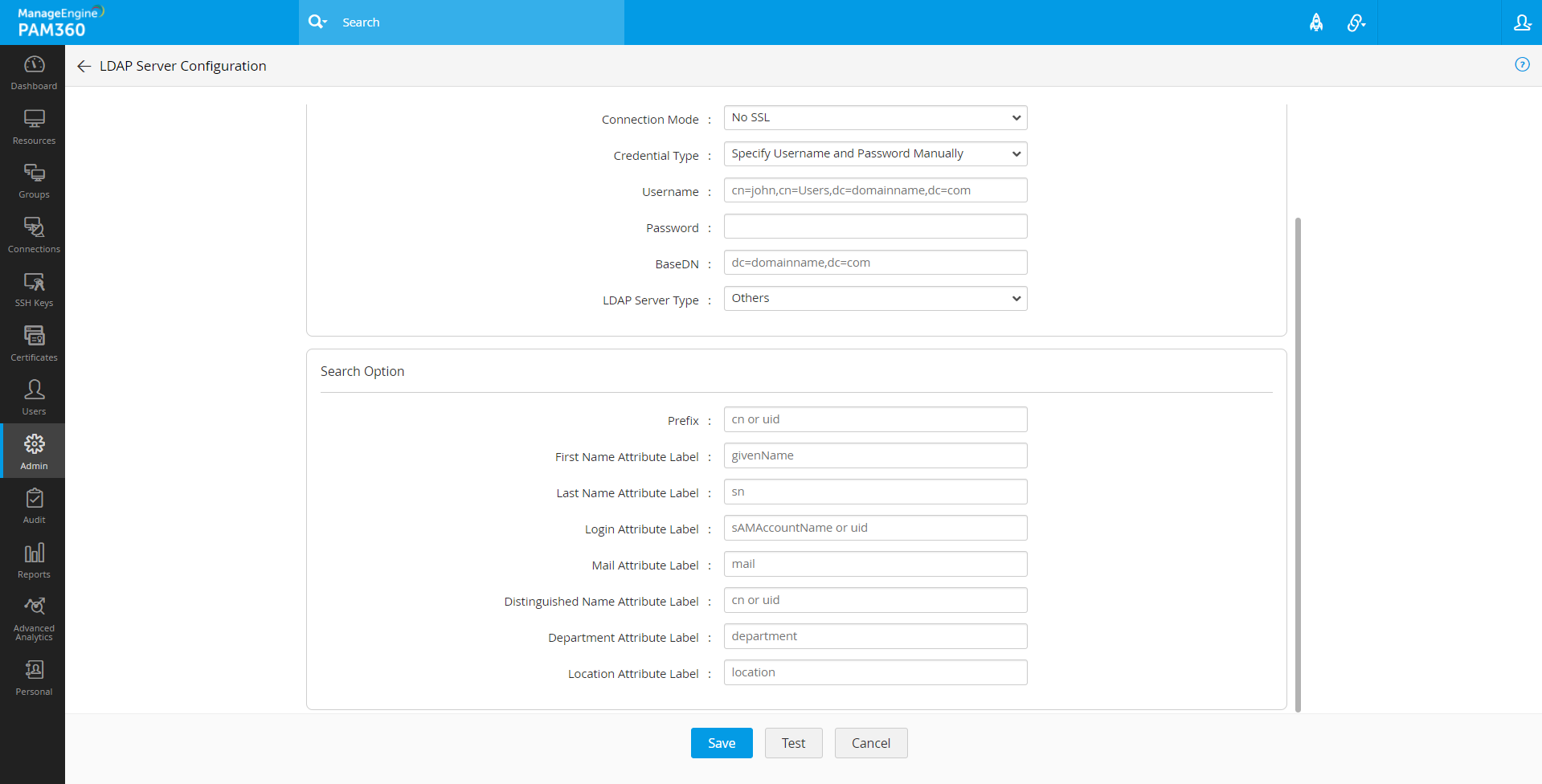Cancel the LDAP configuration form
Viewport: 1542px width, 784px height.
[x=870, y=743]
